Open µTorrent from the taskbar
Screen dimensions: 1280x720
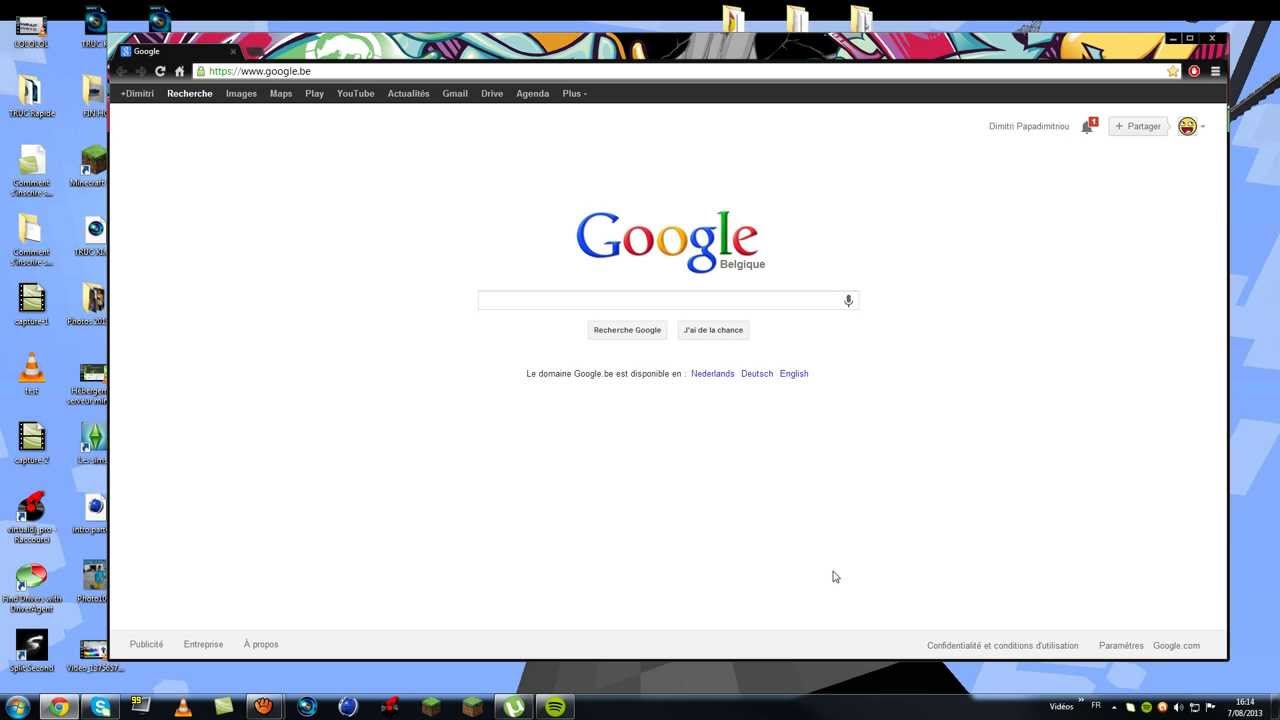click(514, 707)
